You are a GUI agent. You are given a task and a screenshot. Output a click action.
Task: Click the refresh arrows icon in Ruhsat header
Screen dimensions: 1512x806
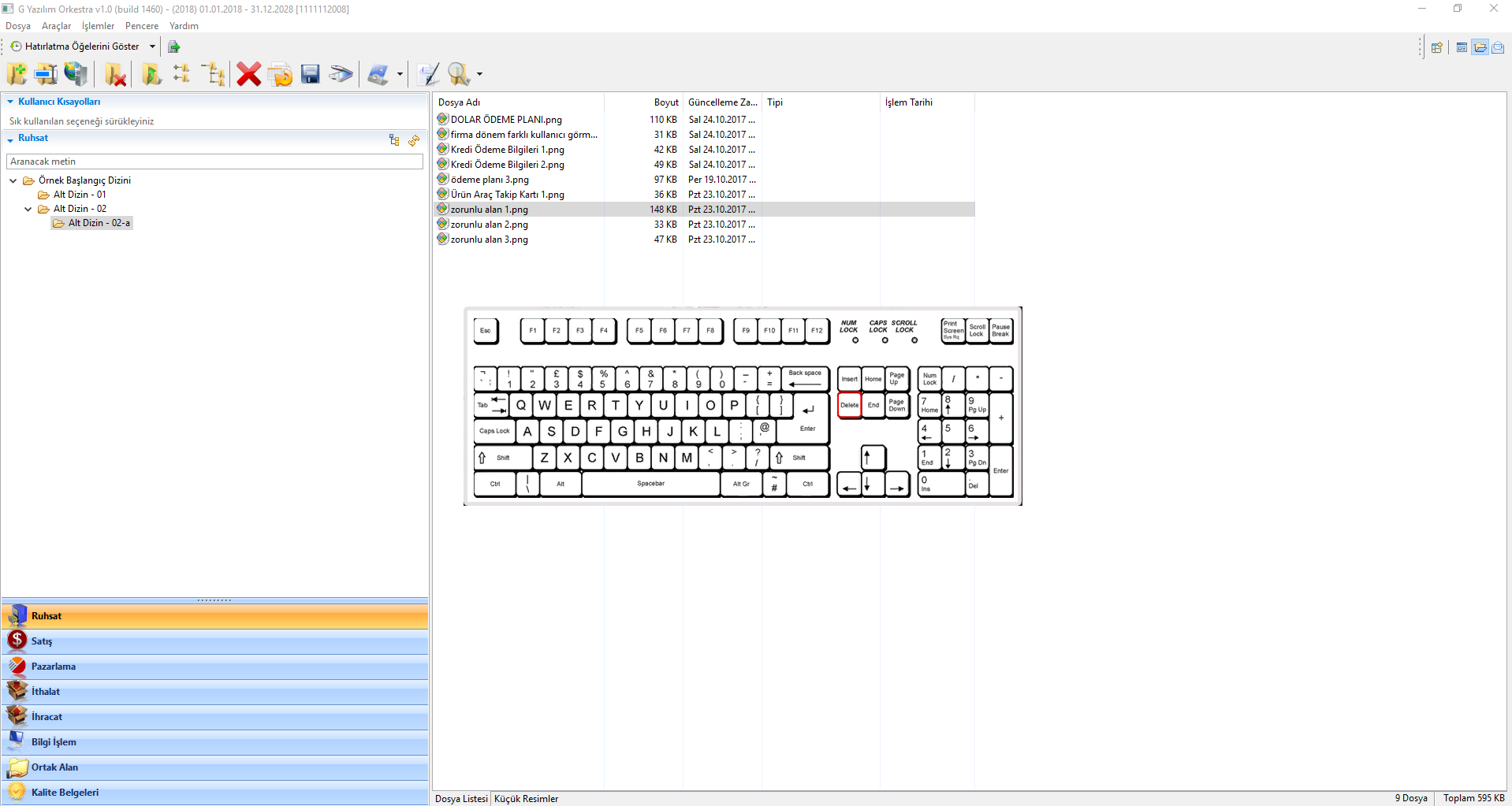pos(414,140)
